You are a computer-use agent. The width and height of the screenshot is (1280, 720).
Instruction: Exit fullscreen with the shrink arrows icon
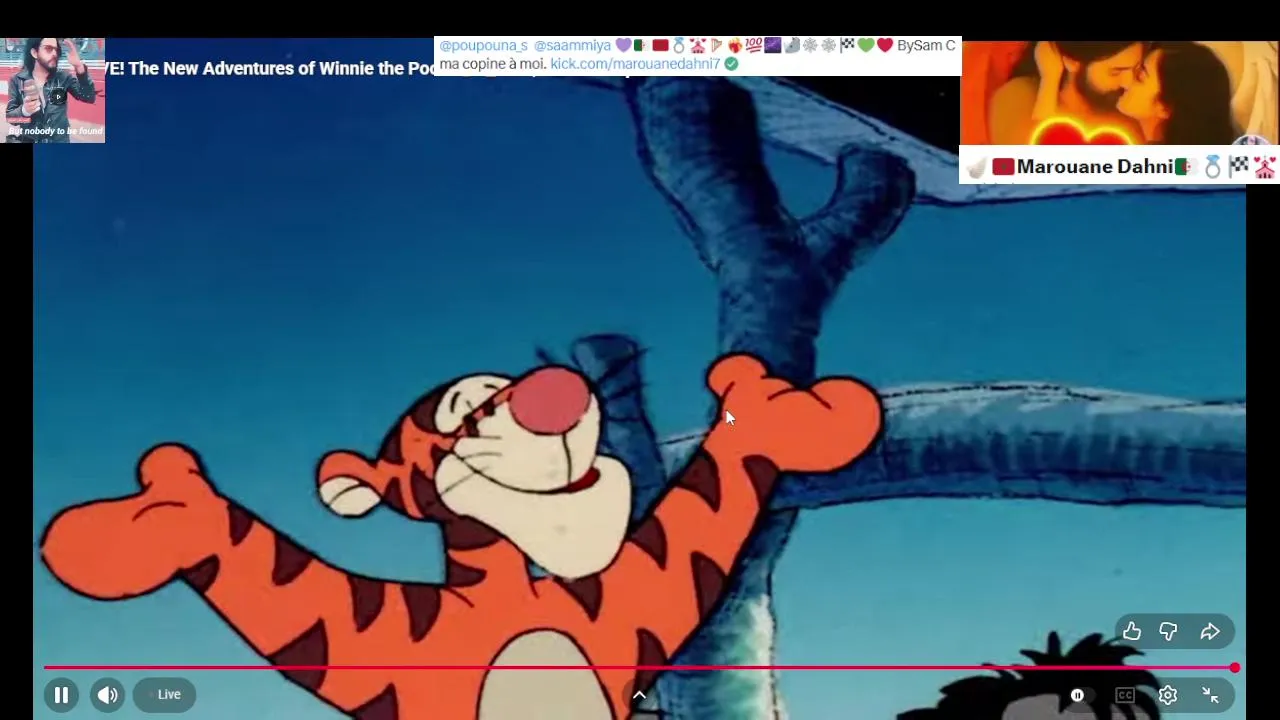1210,695
